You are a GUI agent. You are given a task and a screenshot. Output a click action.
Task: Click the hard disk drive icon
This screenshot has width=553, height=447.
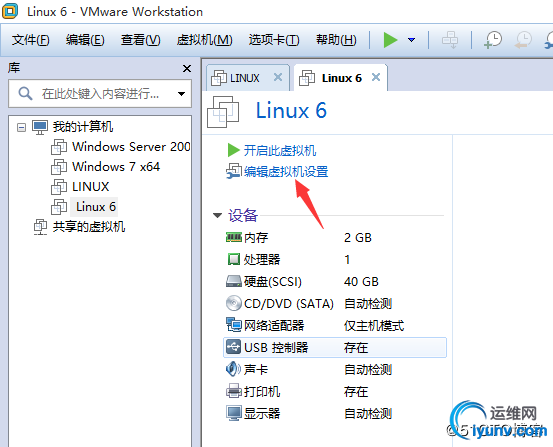(x=233, y=281)
